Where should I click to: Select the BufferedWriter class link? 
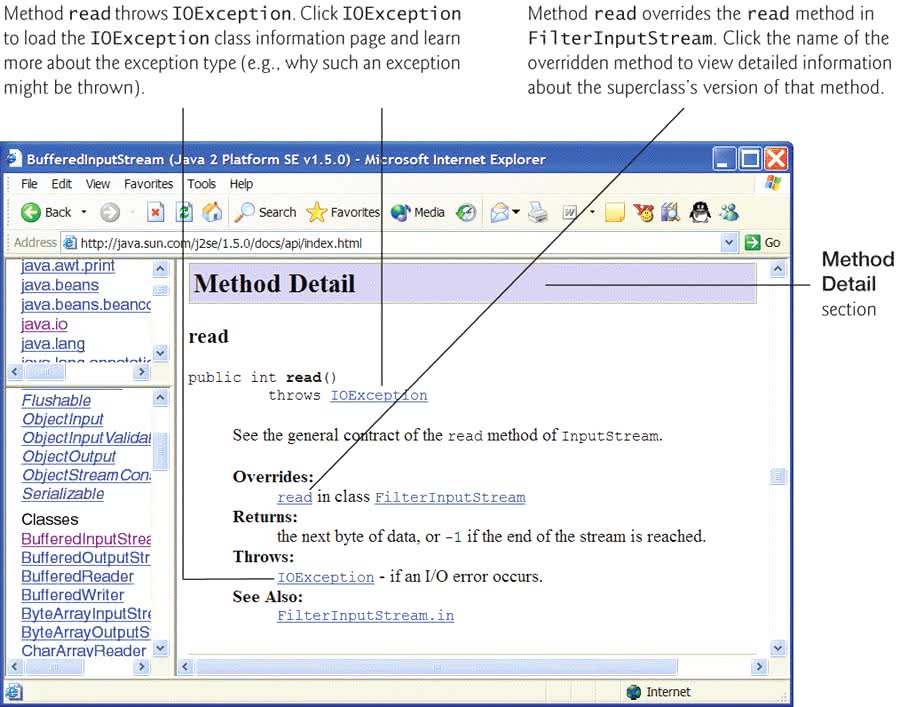pos(73,595)
